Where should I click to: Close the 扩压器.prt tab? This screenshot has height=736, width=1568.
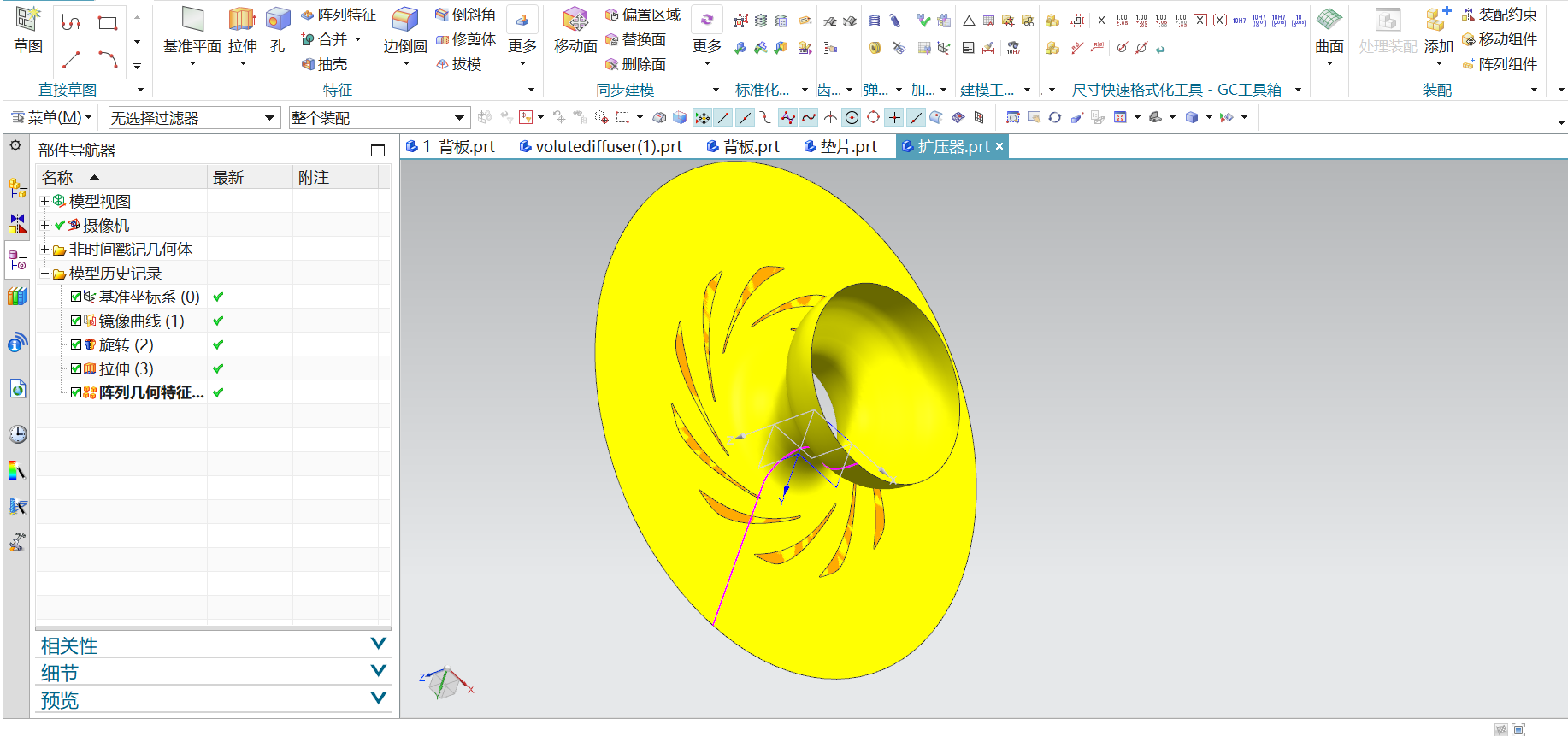(999, 146)
